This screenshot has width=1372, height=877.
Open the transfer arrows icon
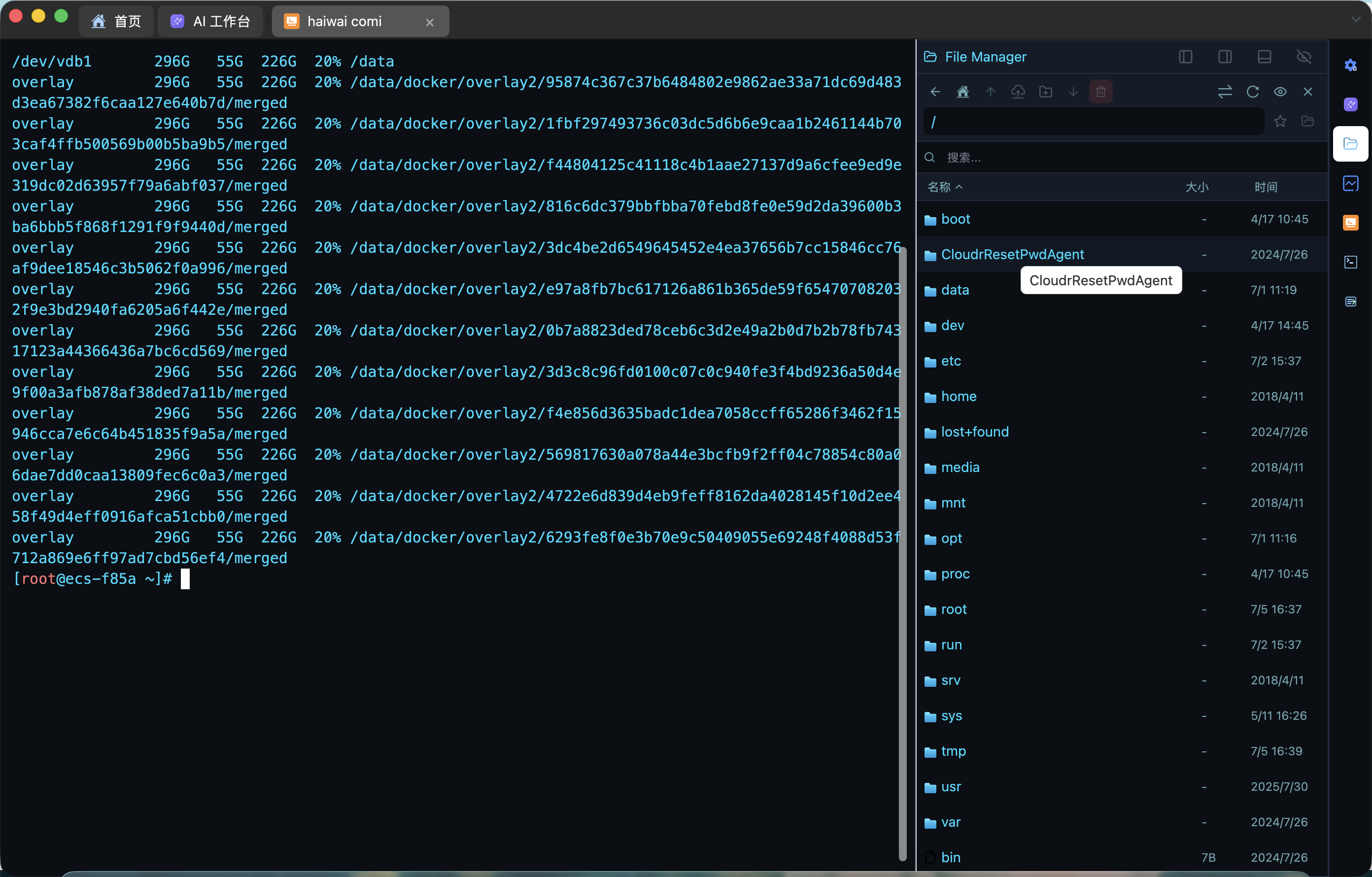point(1225,92)
